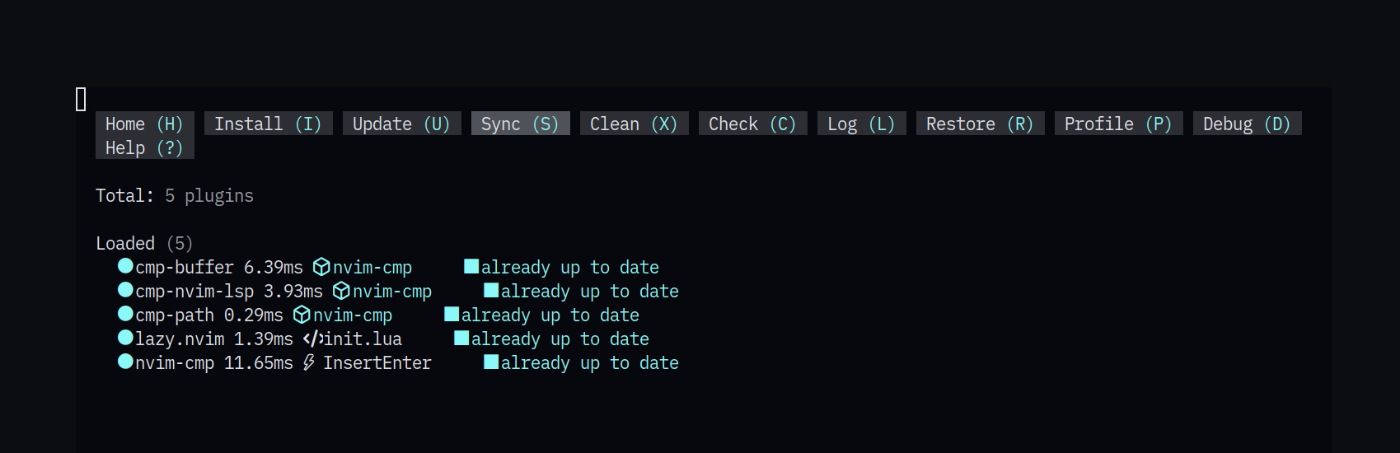The height and width of the screenshot is (453, 1400).
Task: Click the 6.39ms load time
Action: point(273,267)
